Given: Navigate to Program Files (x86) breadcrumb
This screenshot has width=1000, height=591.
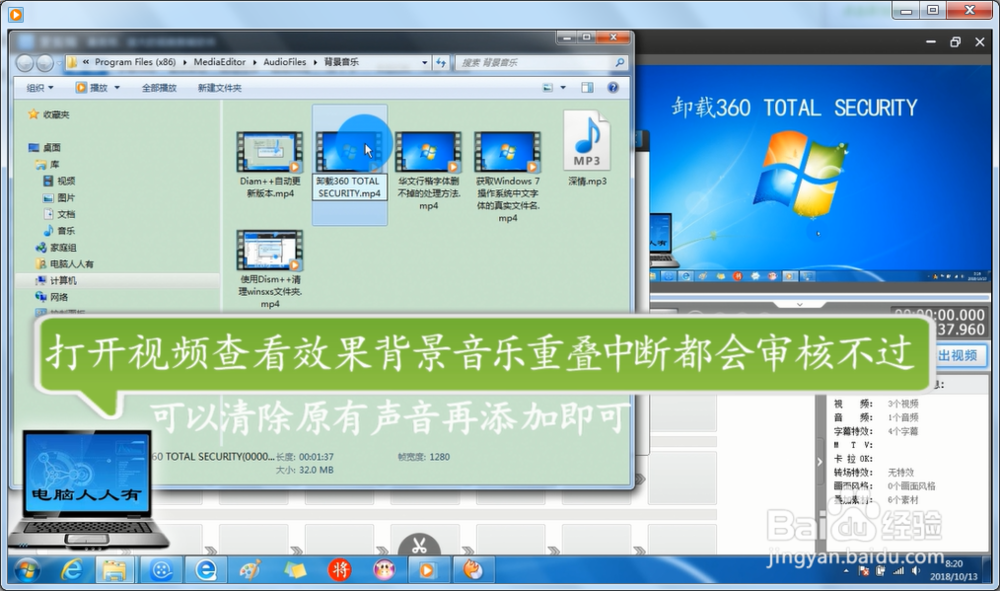Looking at the screenshot, I should pyautogui.click(x=135, y=62).
